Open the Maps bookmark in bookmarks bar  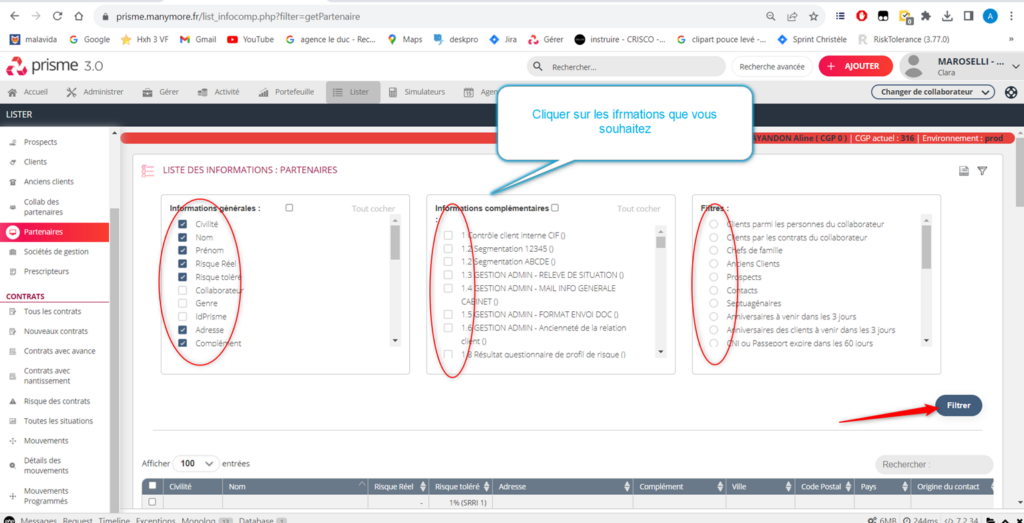[405, 39]
